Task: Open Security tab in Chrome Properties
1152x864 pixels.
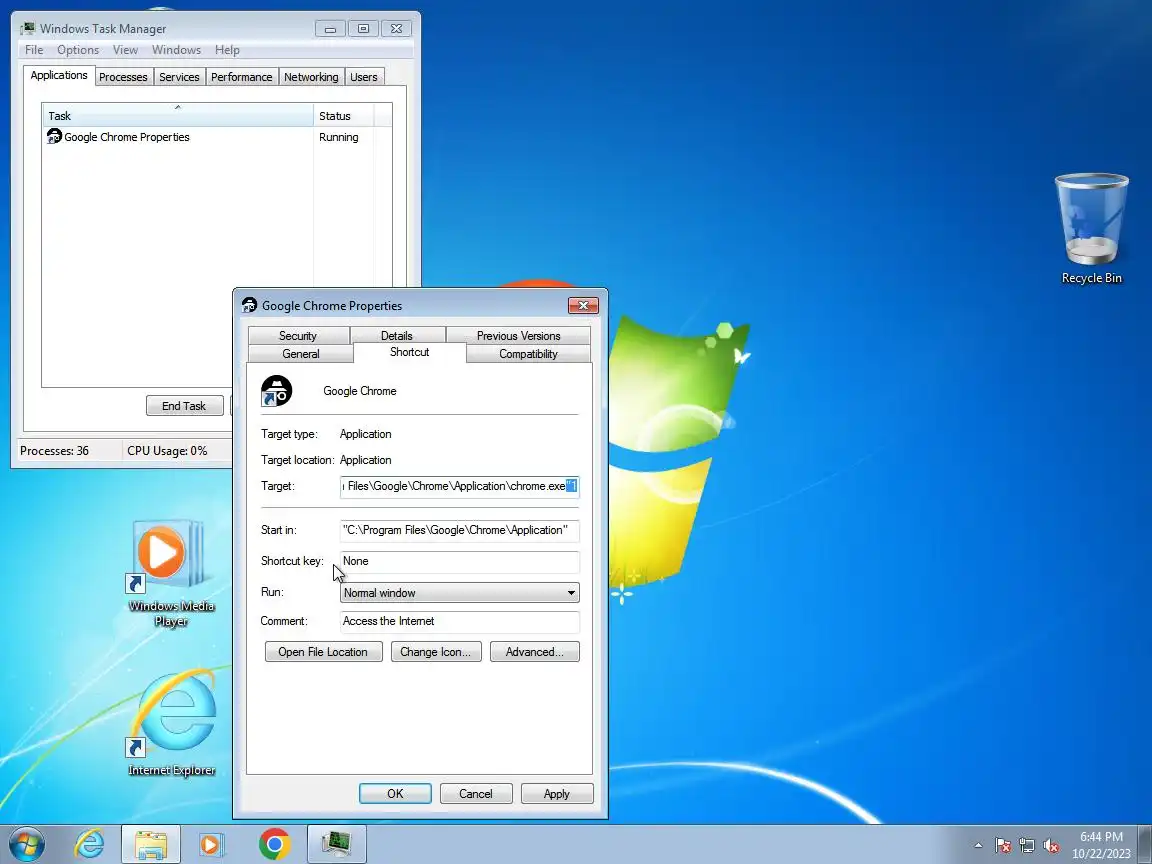Action: pyautogui.click(x=298, y=336)
